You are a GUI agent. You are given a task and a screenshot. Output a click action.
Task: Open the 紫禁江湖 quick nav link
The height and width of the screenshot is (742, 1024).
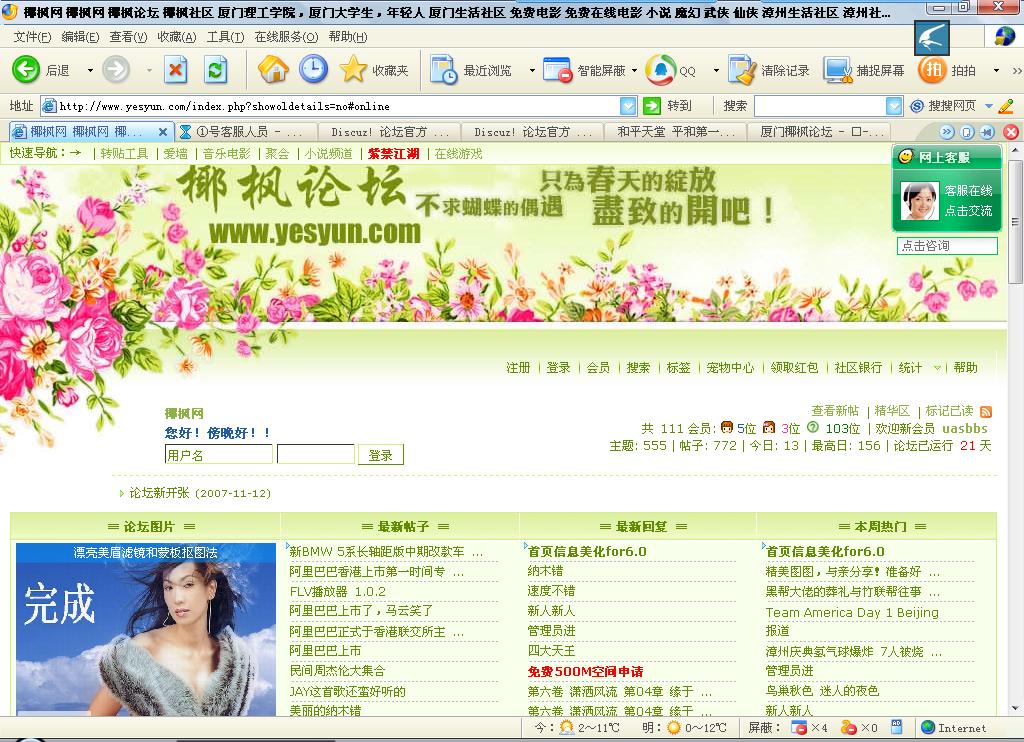pyautogui.click(x=393, y=153)
